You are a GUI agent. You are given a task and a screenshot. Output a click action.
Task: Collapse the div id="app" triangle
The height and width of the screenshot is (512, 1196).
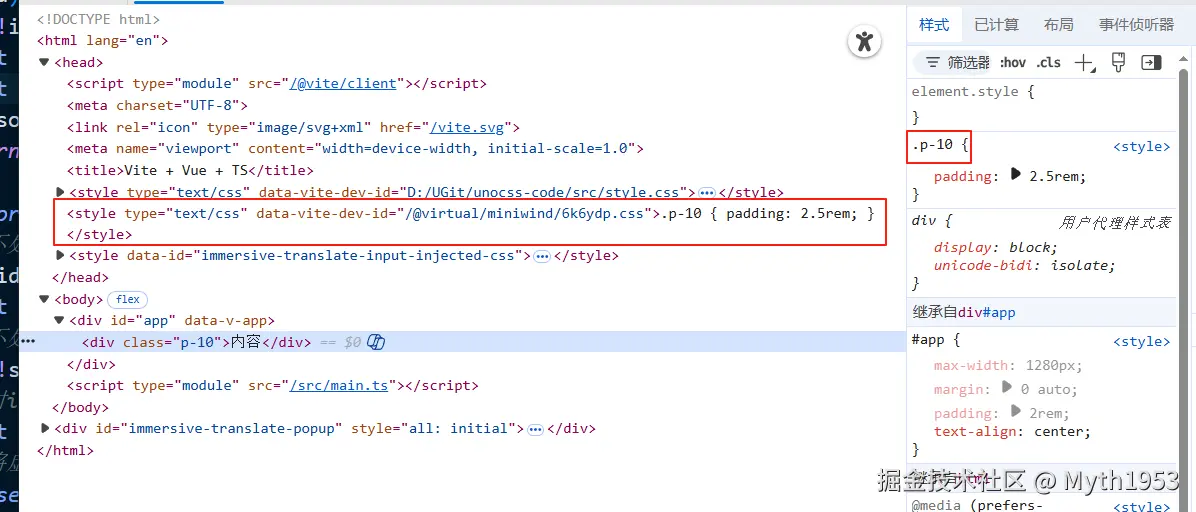59,320
